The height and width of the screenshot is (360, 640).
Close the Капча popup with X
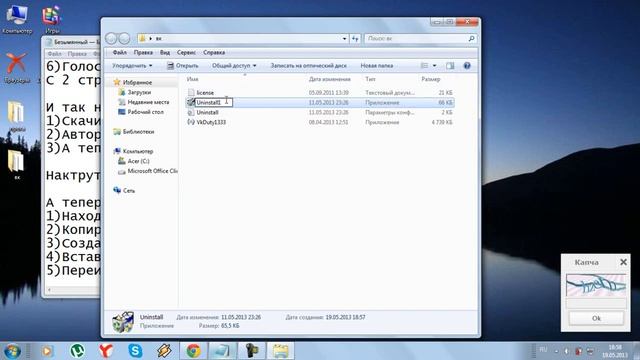pos(623,262)
